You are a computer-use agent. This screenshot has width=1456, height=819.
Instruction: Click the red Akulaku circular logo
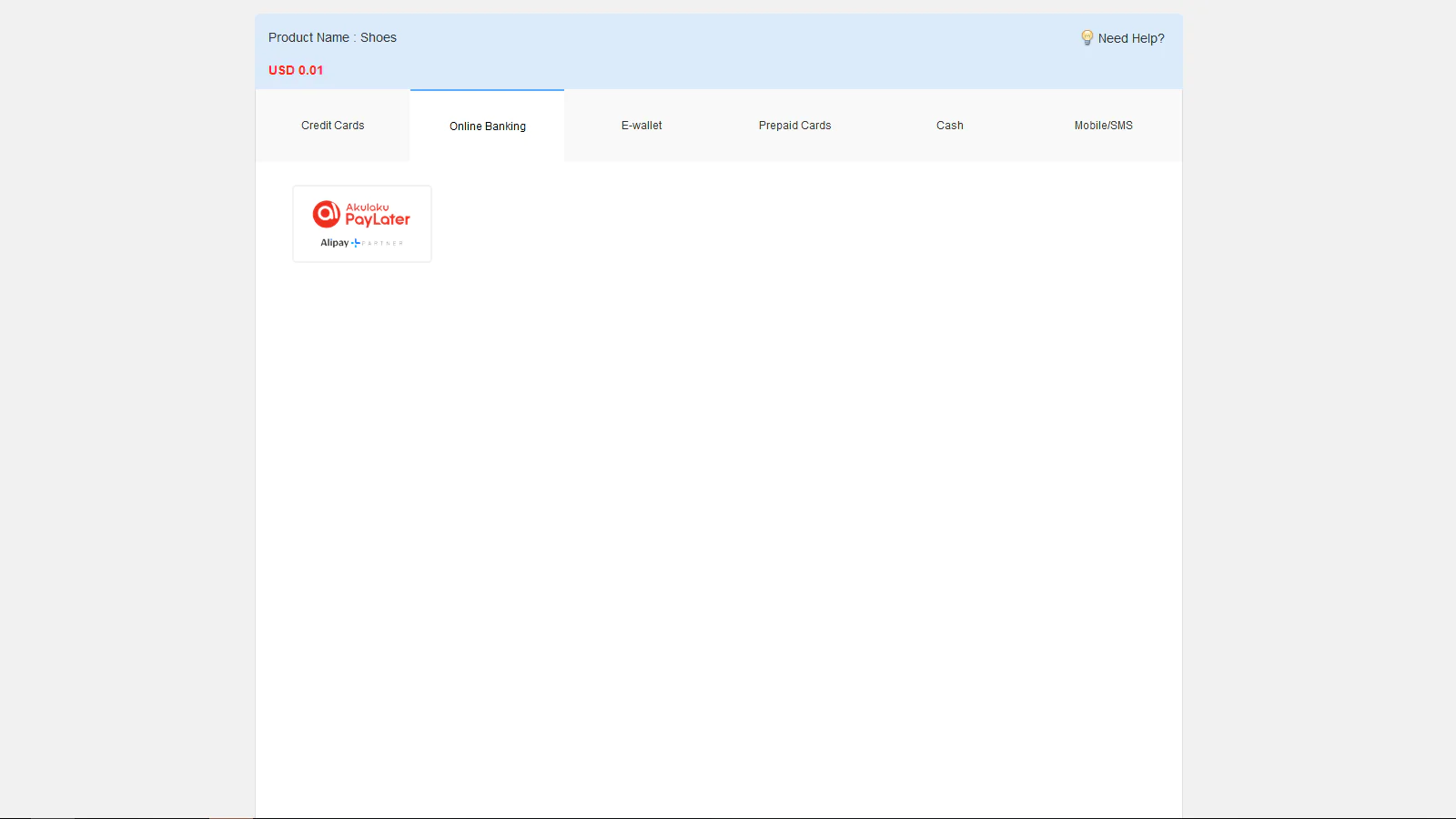tap(326, 214)
